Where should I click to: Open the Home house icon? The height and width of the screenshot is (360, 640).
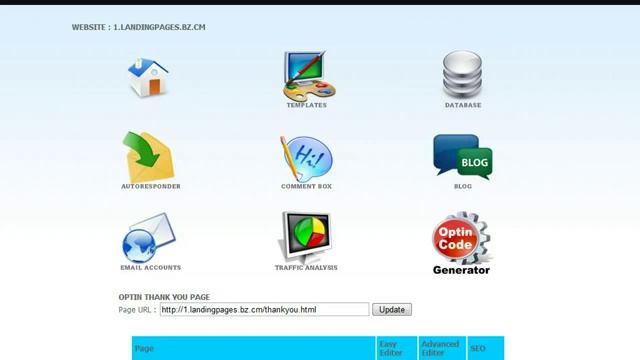point(148,78)
